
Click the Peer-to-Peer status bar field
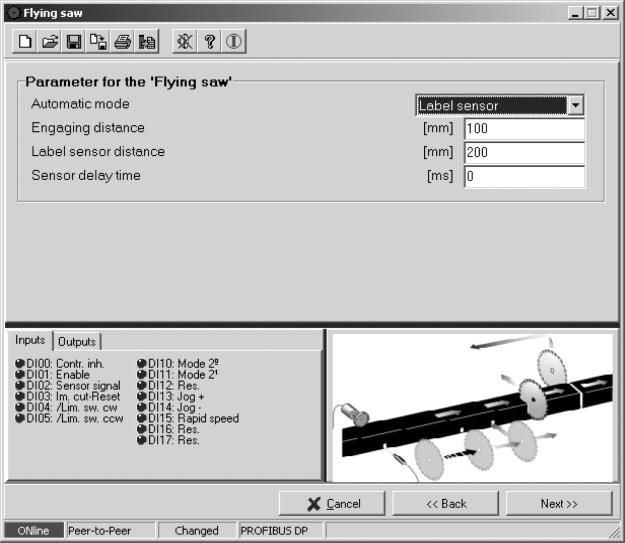point(111,531)
